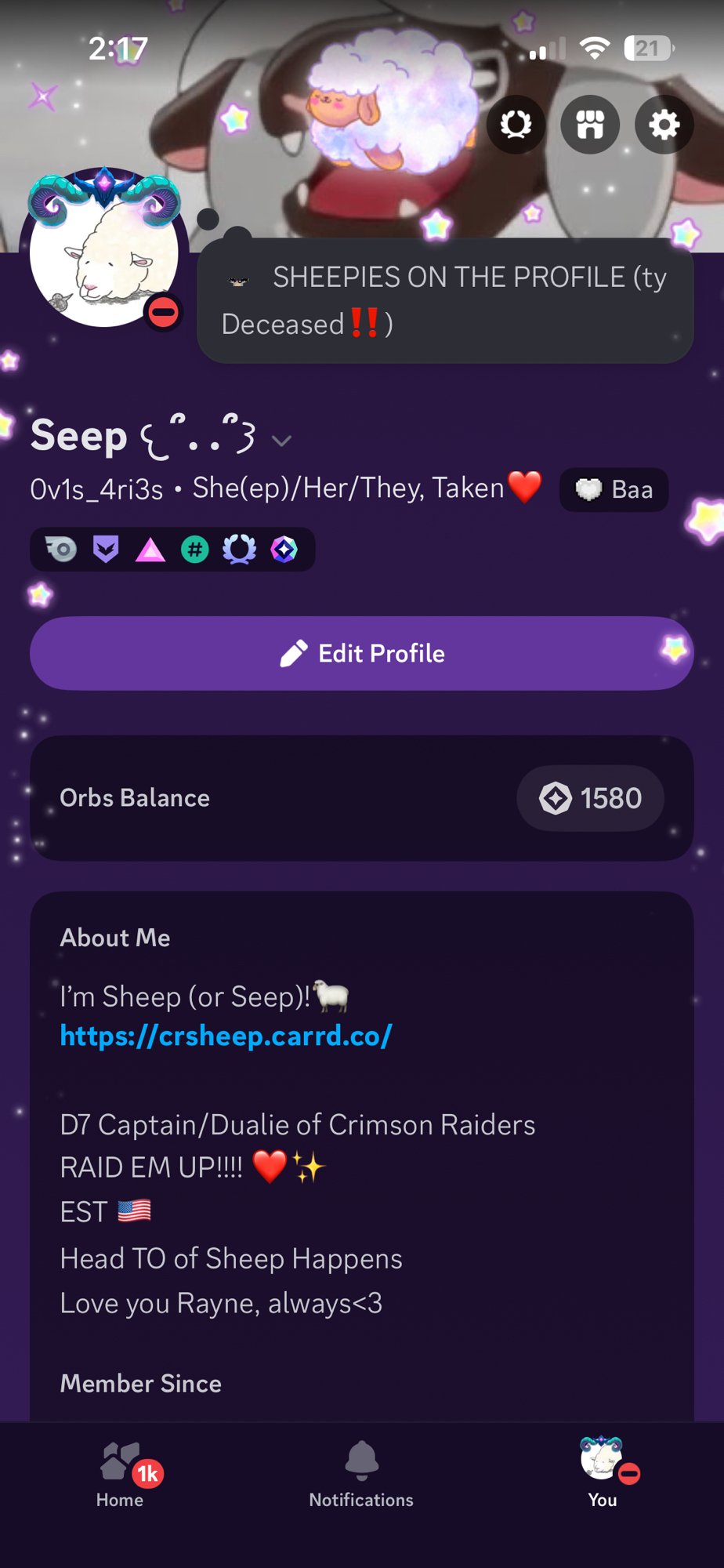Tap the Baa server tag
This screenshot has width=724, height=1568.
tap(614, 490)
